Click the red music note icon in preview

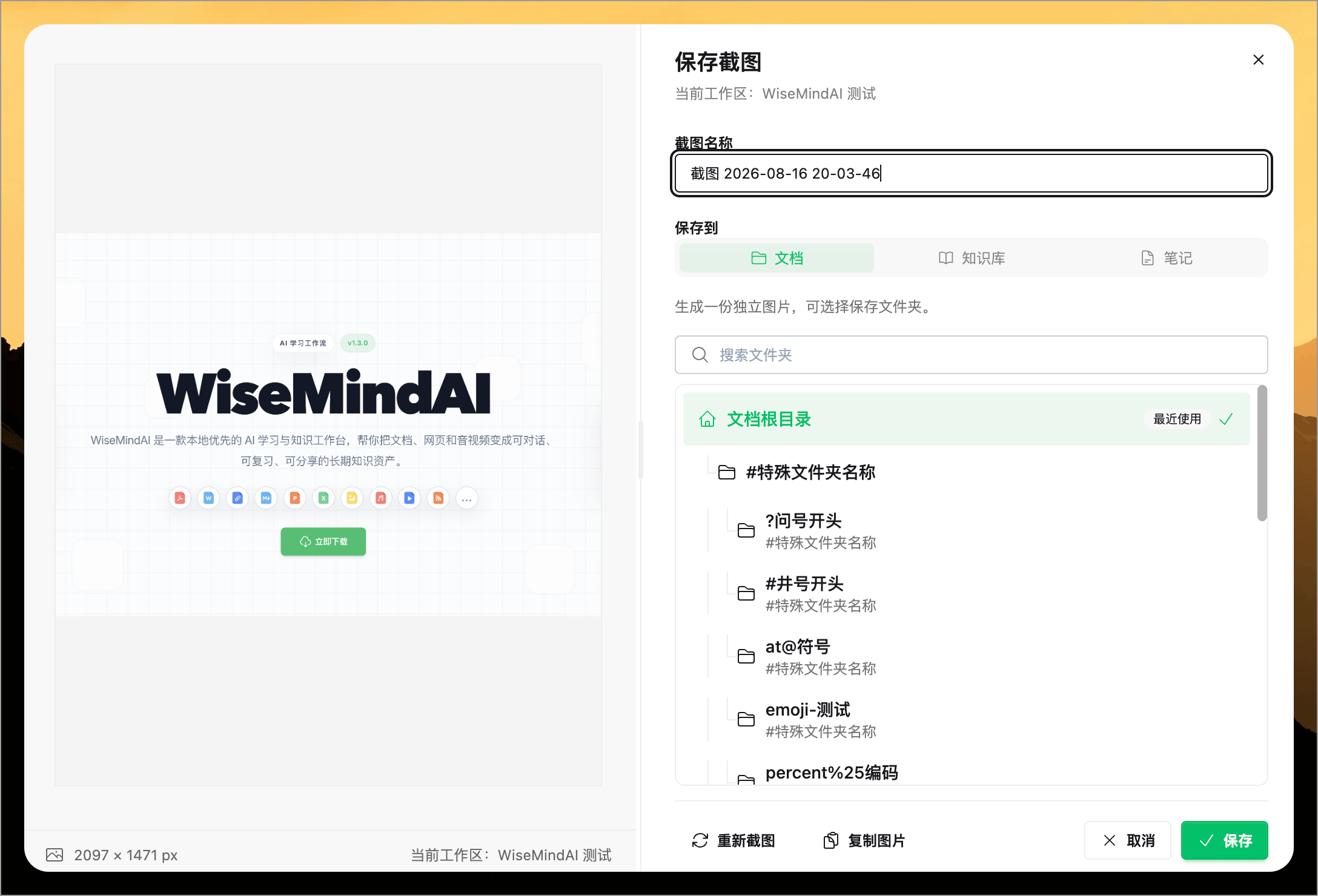tap(381, 498)
